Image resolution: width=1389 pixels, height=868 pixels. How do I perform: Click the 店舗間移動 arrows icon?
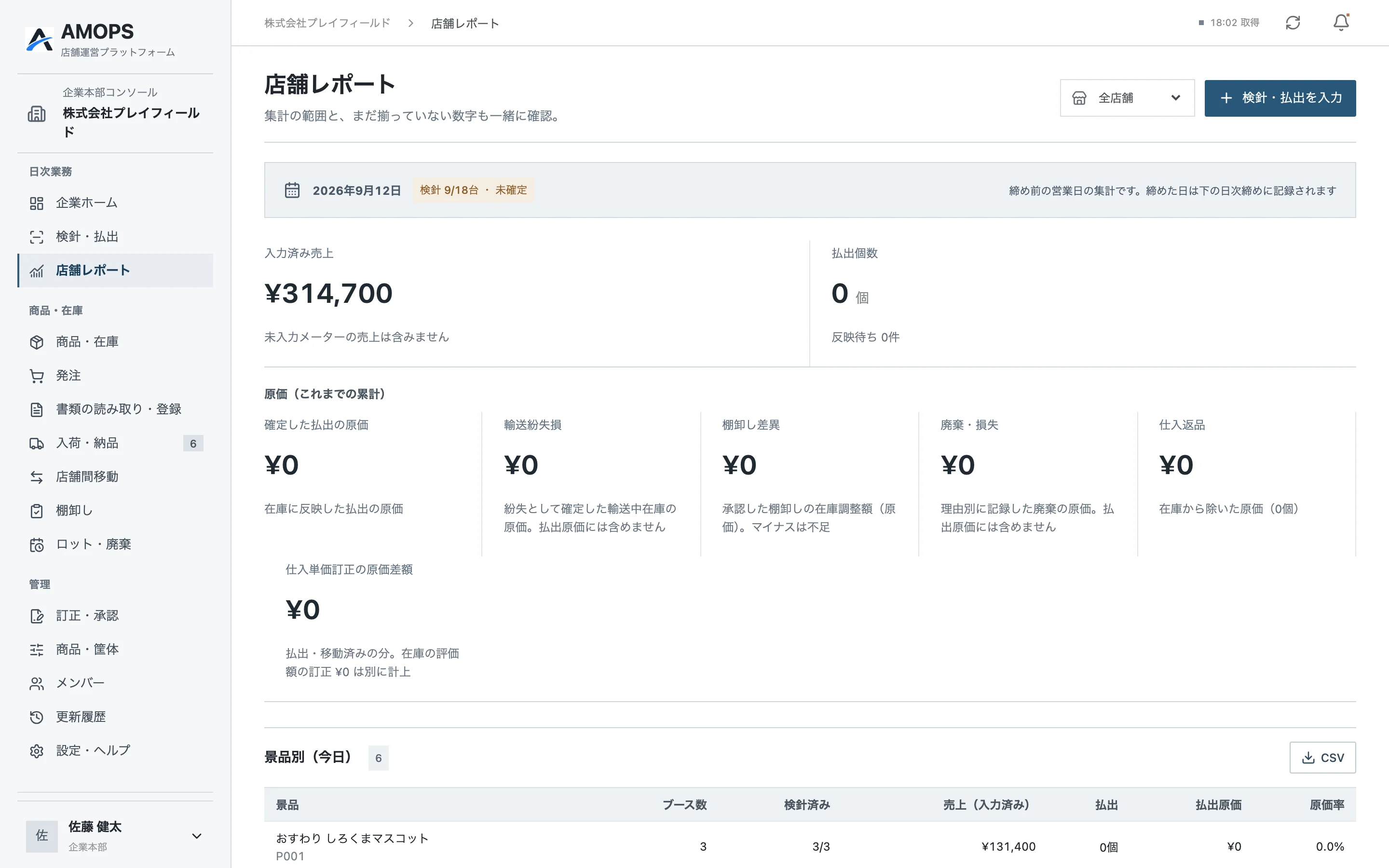pyautogui.click(x=37, y=477)
